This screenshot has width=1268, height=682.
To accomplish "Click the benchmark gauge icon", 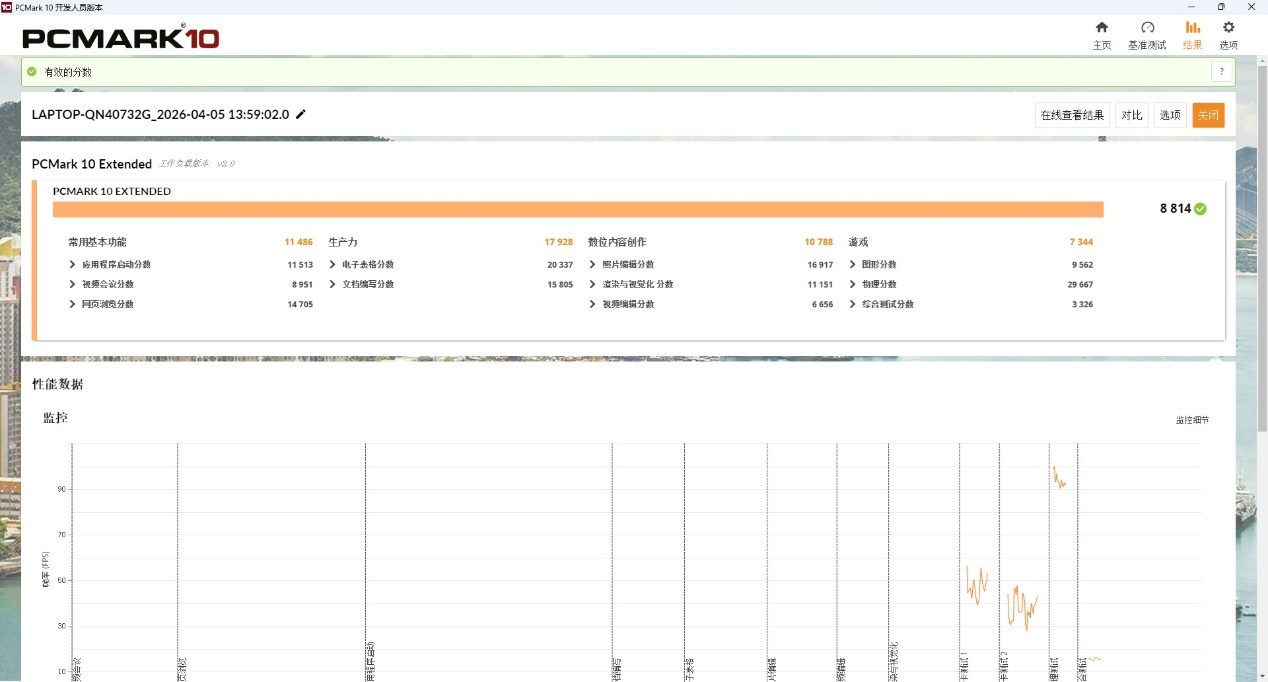I will click(1147, 27).
